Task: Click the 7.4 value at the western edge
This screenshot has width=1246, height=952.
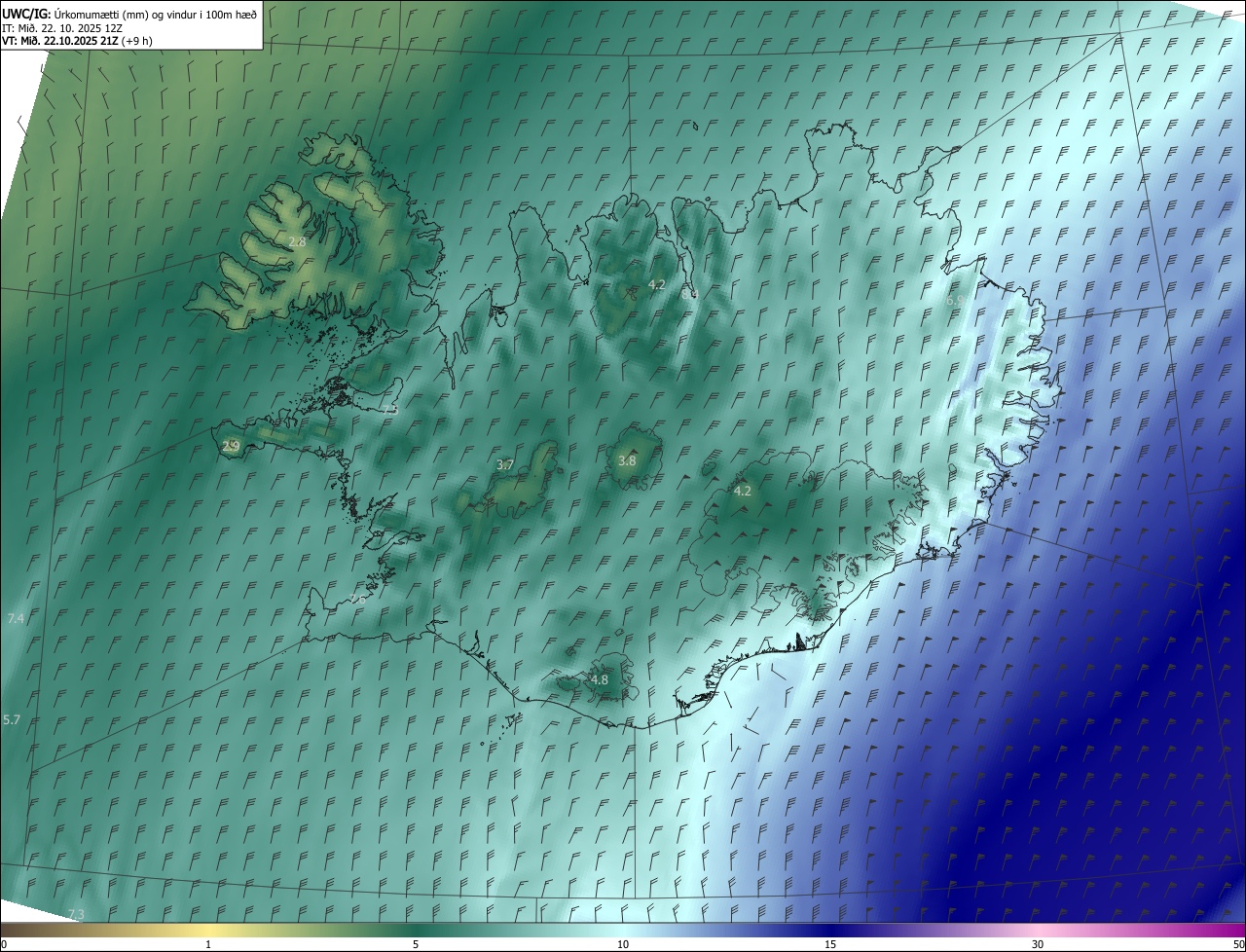Action: 15,618
